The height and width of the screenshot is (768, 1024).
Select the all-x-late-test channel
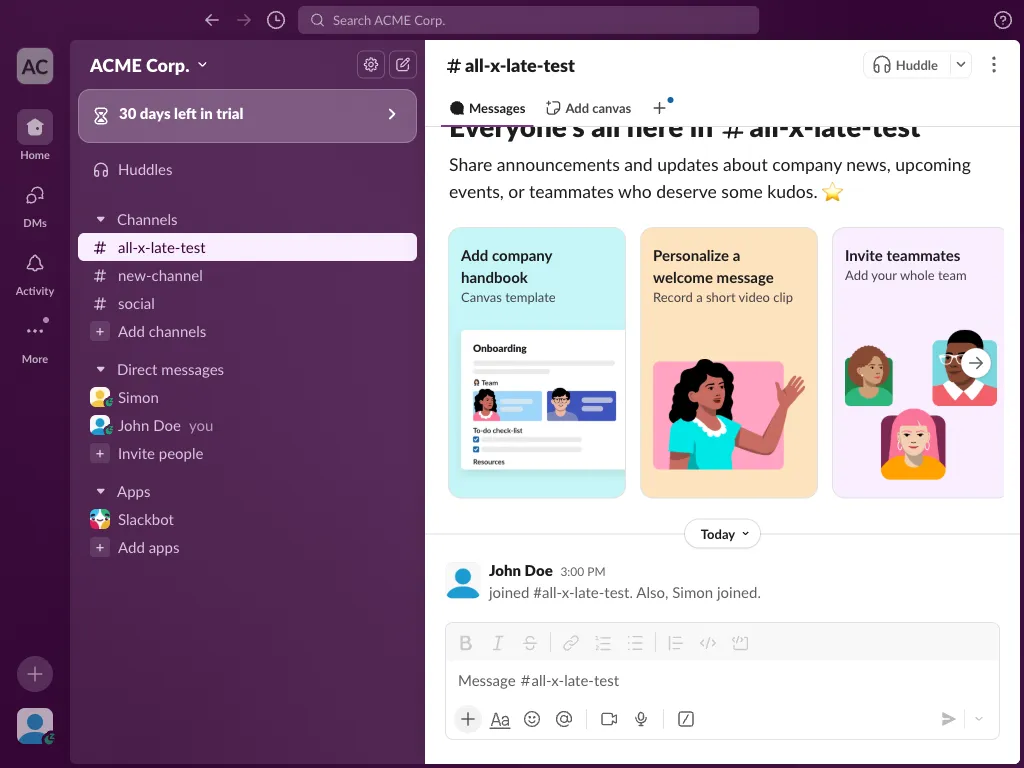(248, 248)
